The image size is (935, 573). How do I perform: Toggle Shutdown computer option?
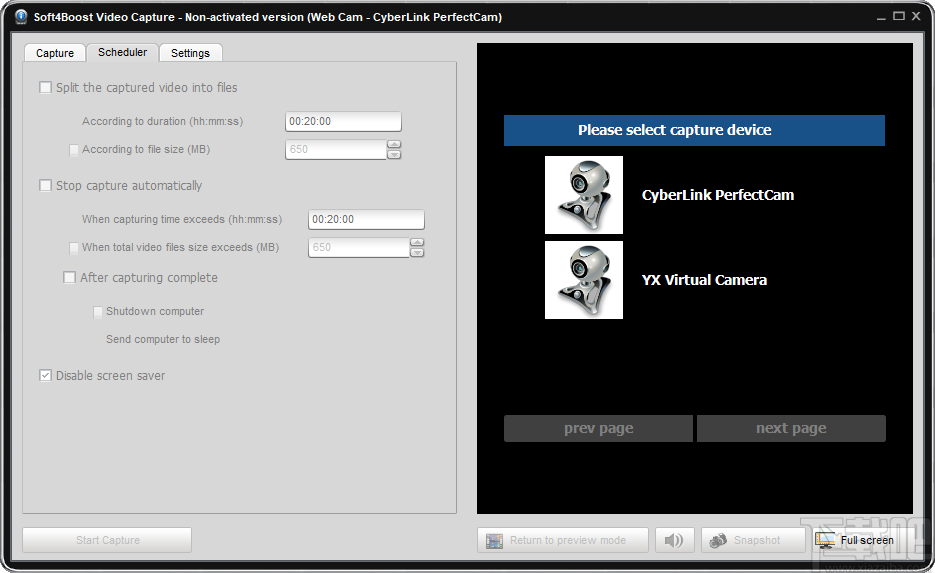tap(98, 312)
